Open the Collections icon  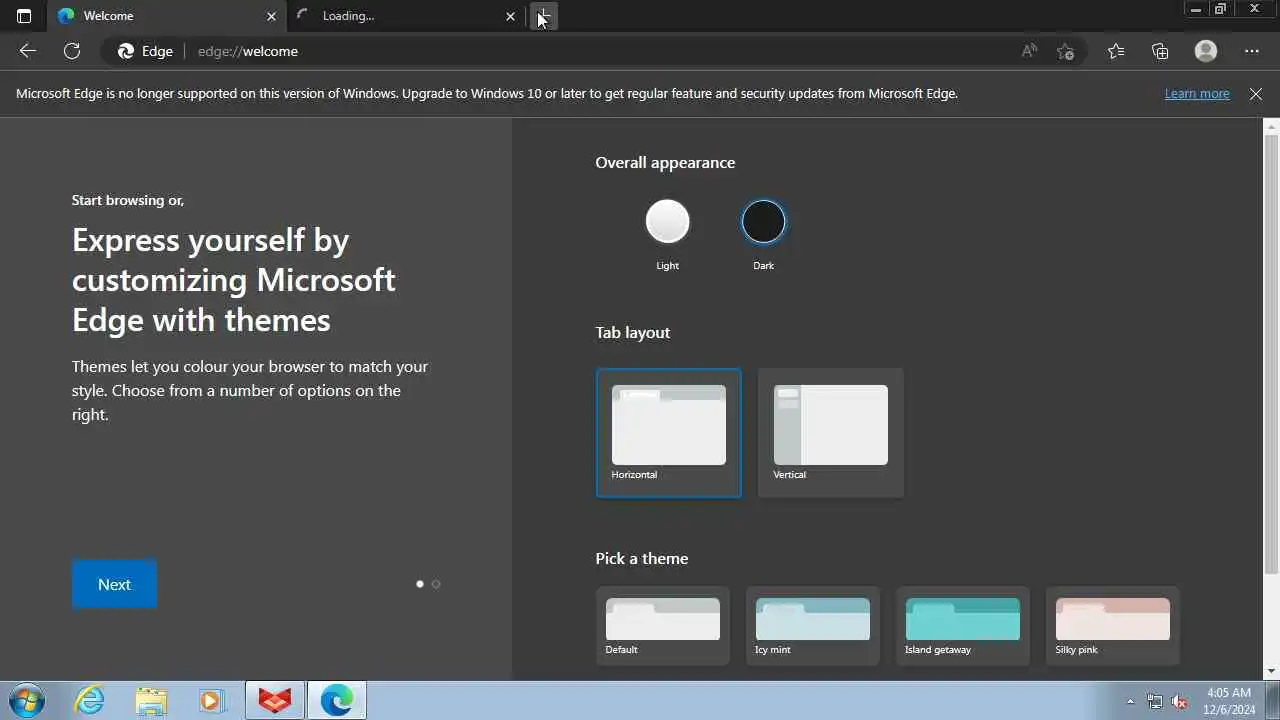click(x=1160, y=51)
